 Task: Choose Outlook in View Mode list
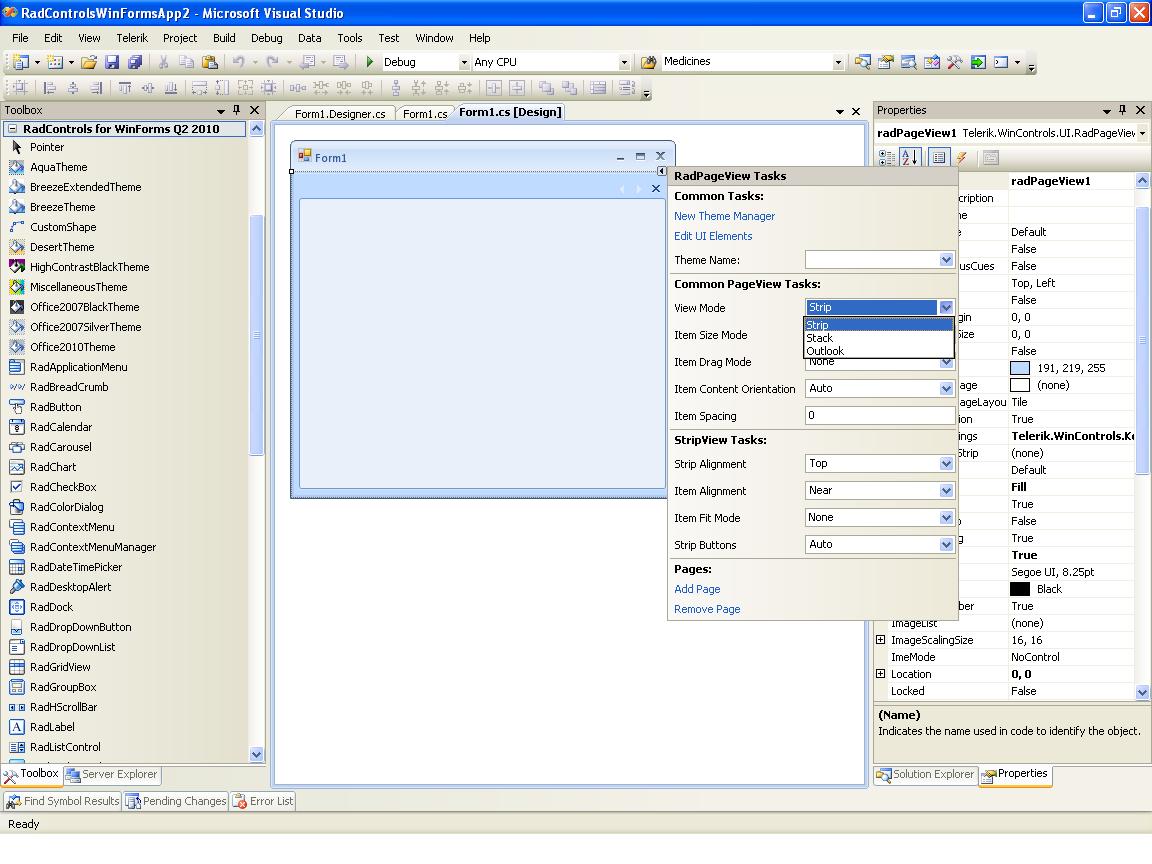(x=879, y=351)
